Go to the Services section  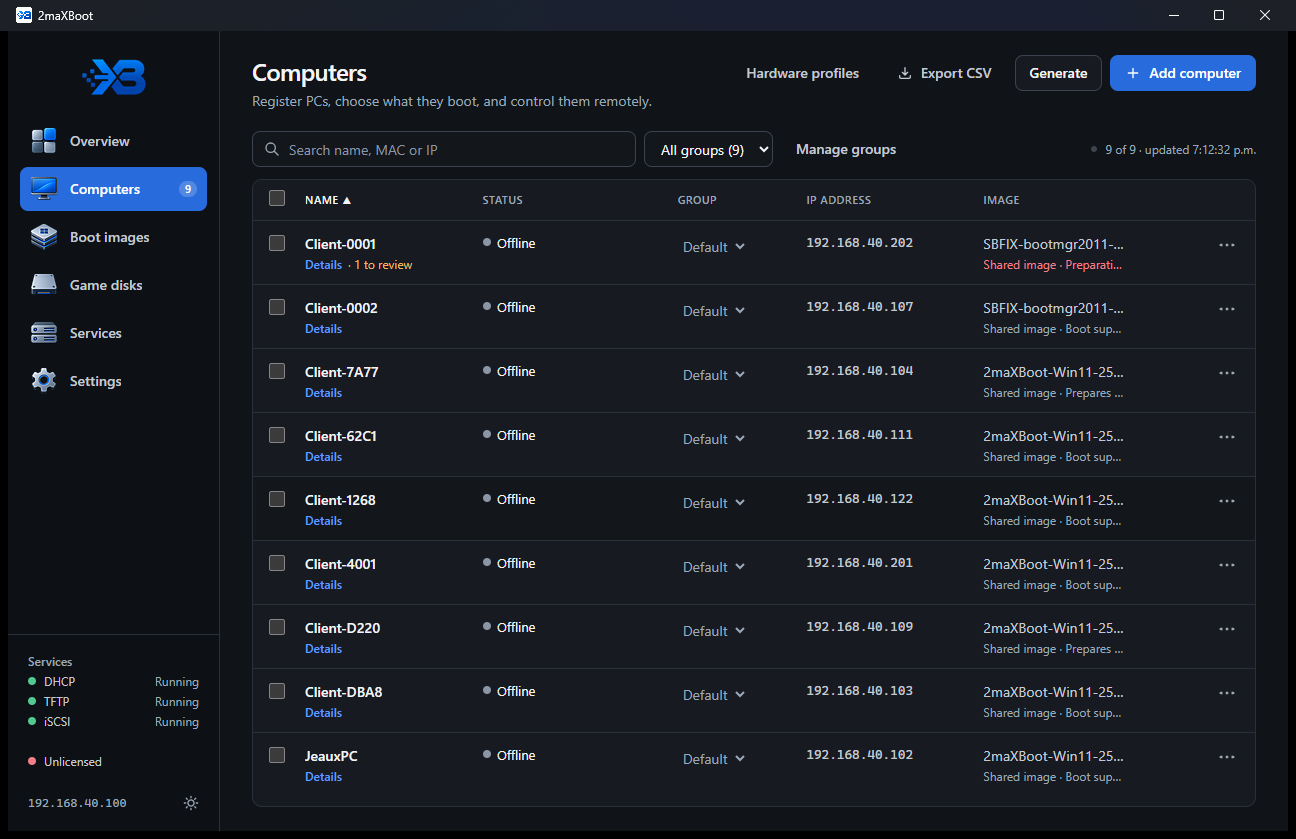pyautogui.click(x=113, y=333)
